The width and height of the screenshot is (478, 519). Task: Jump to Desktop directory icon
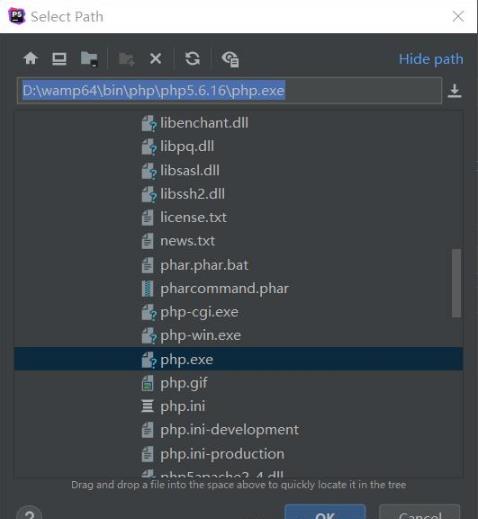tap(59, 59)
